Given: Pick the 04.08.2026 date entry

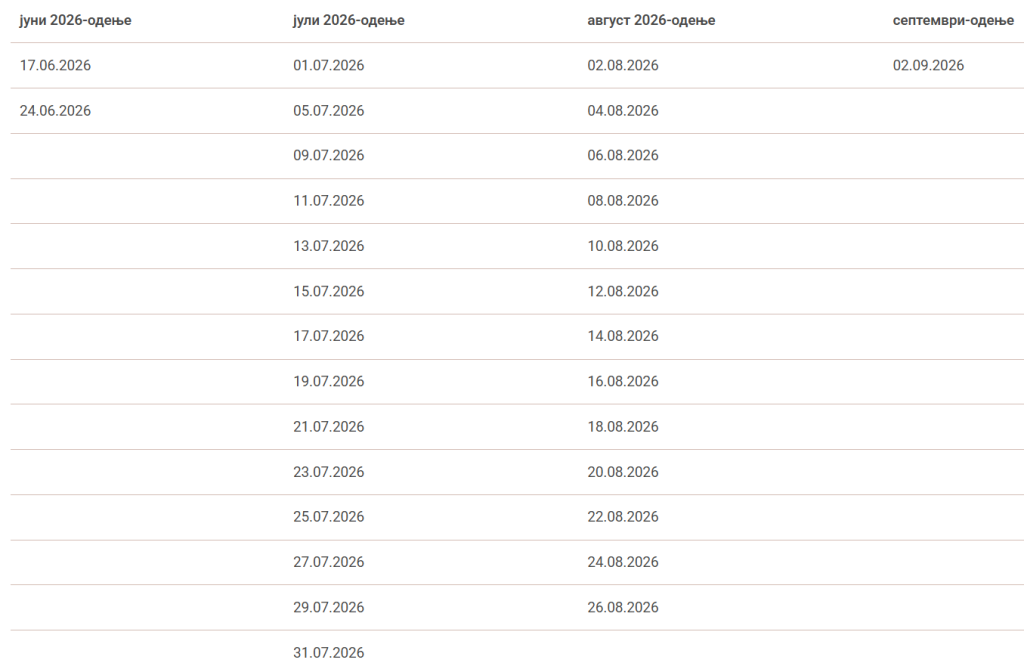Looking at the screenshot, I should point(623,111).
